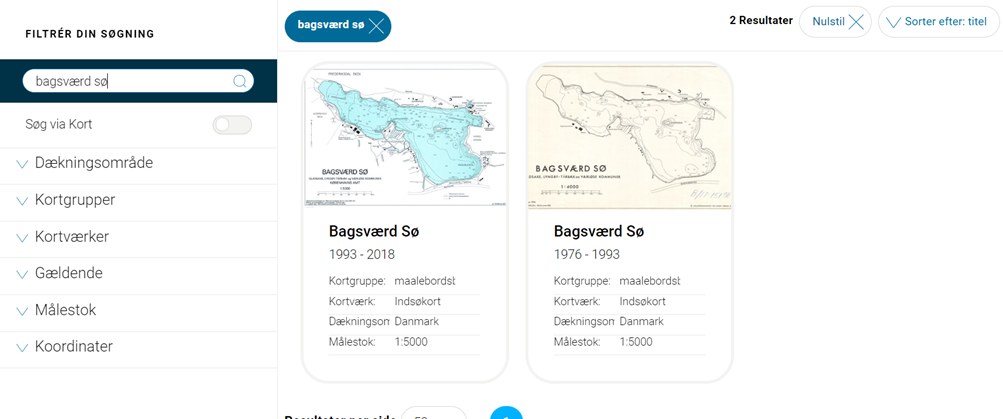Open the Bagsværd Sø 1976 - 1993 title

599,232
